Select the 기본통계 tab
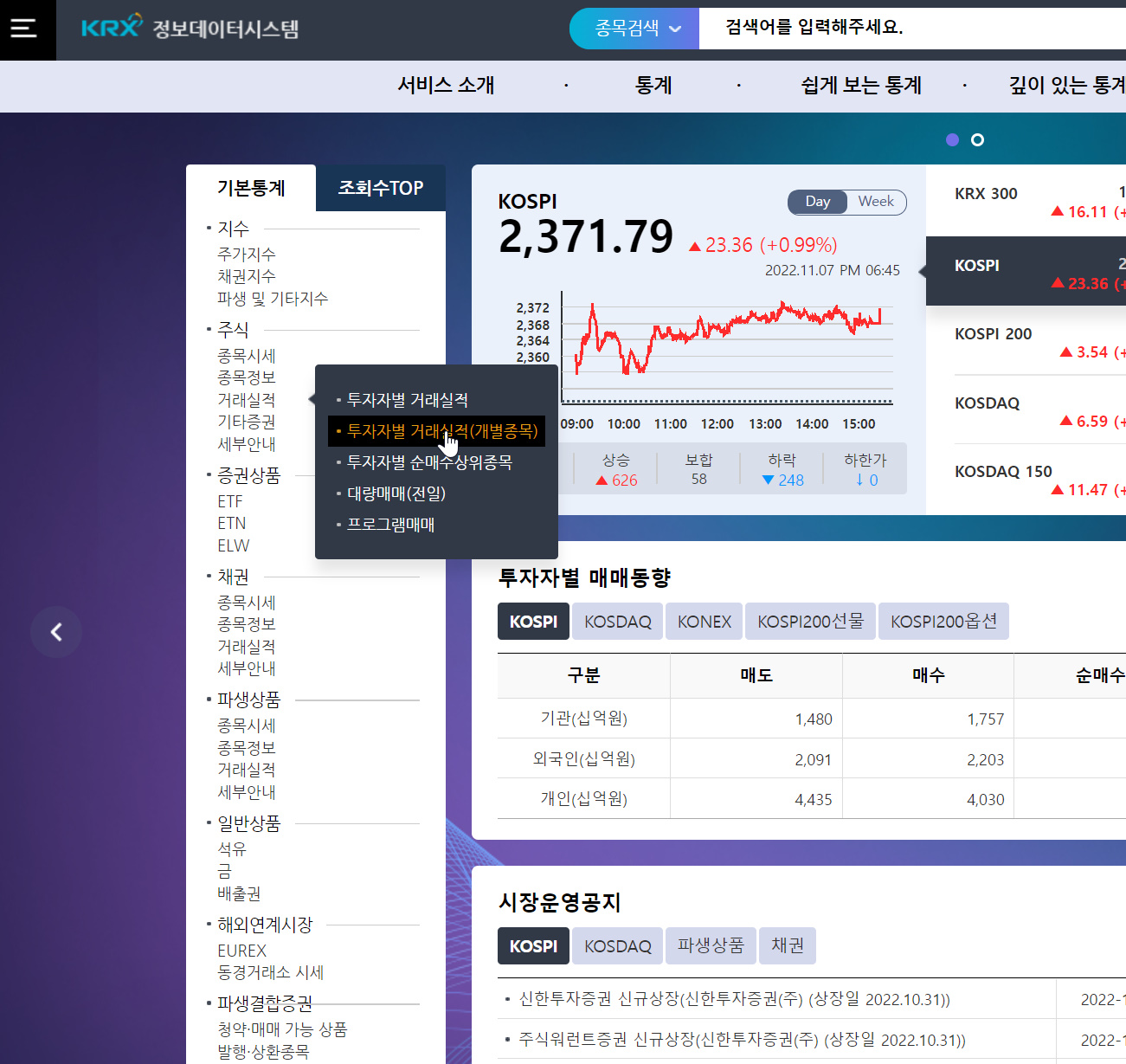1126x1064 pixels. [x=251, y=188]
